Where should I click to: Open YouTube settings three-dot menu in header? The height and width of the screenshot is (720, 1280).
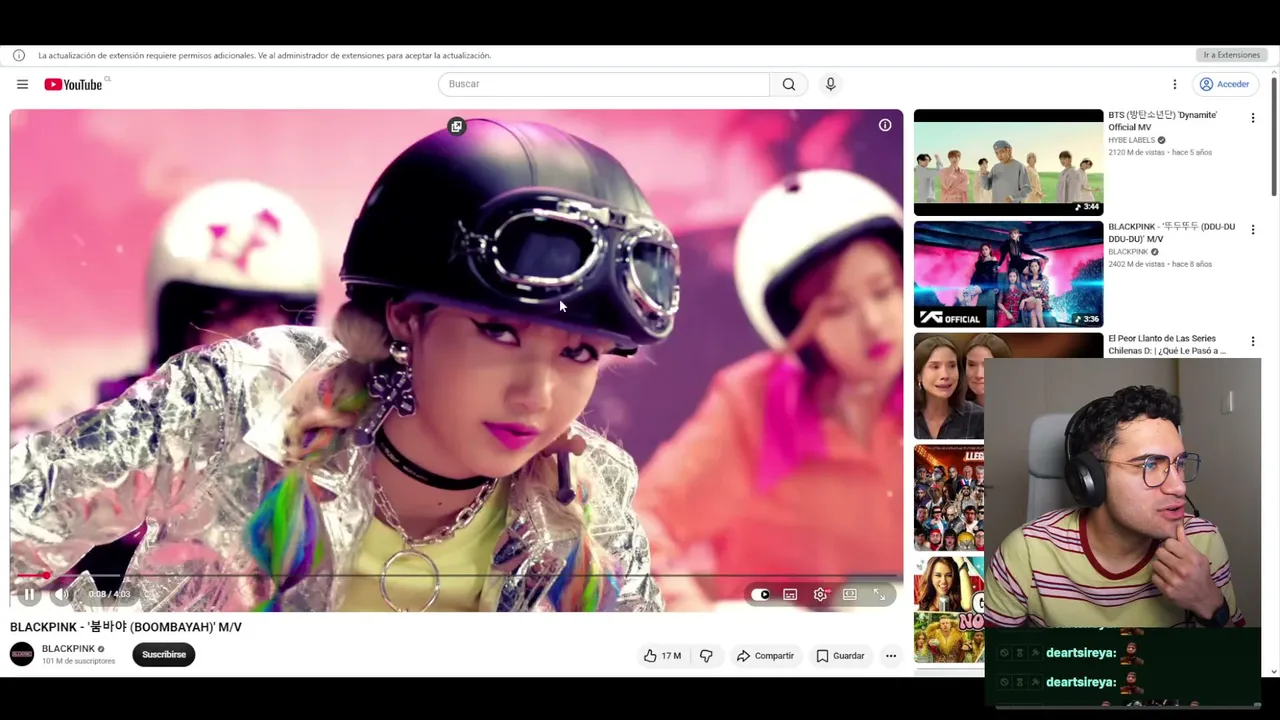pos(1175,84)
